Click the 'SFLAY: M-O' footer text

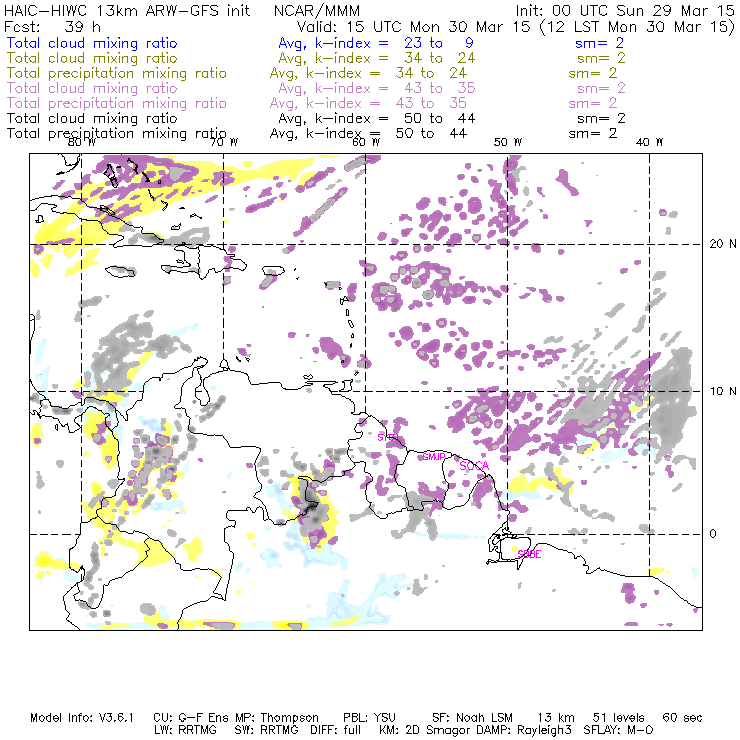coord(619,730)
